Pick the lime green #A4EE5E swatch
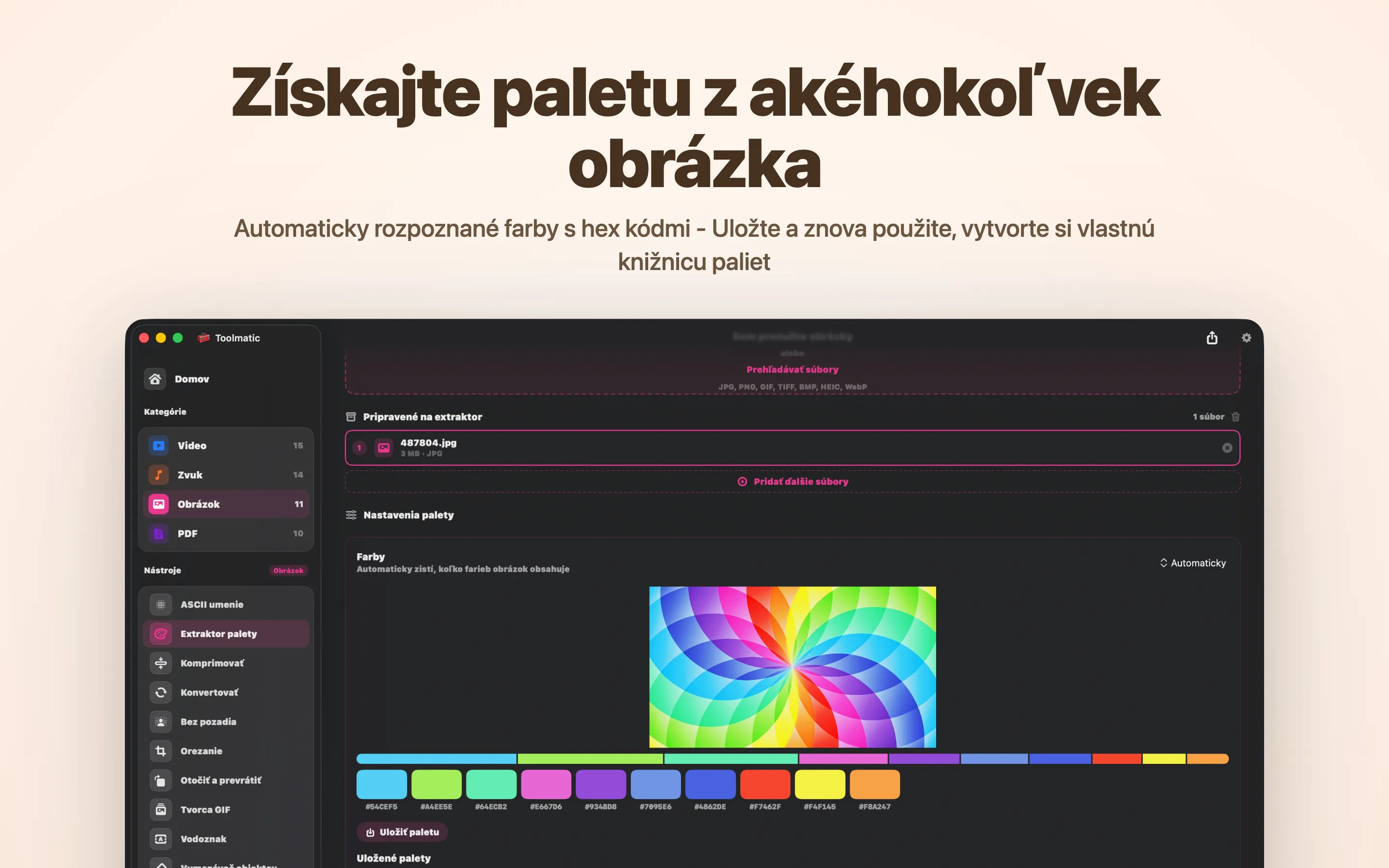This screenshot has height=868, width=1389. [x=436, y=784]
